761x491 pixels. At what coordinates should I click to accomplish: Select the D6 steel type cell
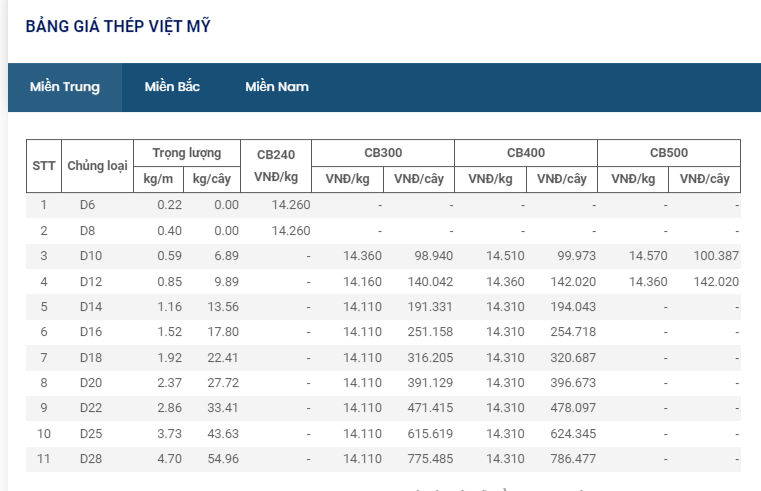[88, 205]
